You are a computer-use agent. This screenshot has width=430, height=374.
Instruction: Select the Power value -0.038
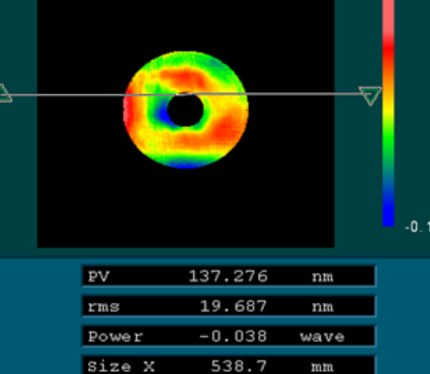(233, 336)
